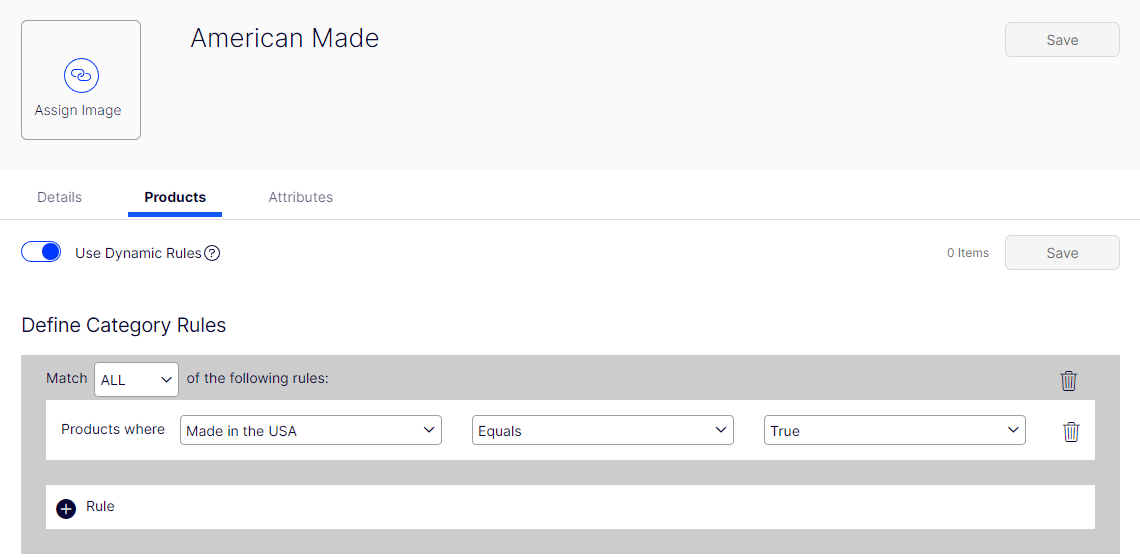Click the Define Category Rules heading
This screenshot has height=558, width=1140.
point(124,325)
